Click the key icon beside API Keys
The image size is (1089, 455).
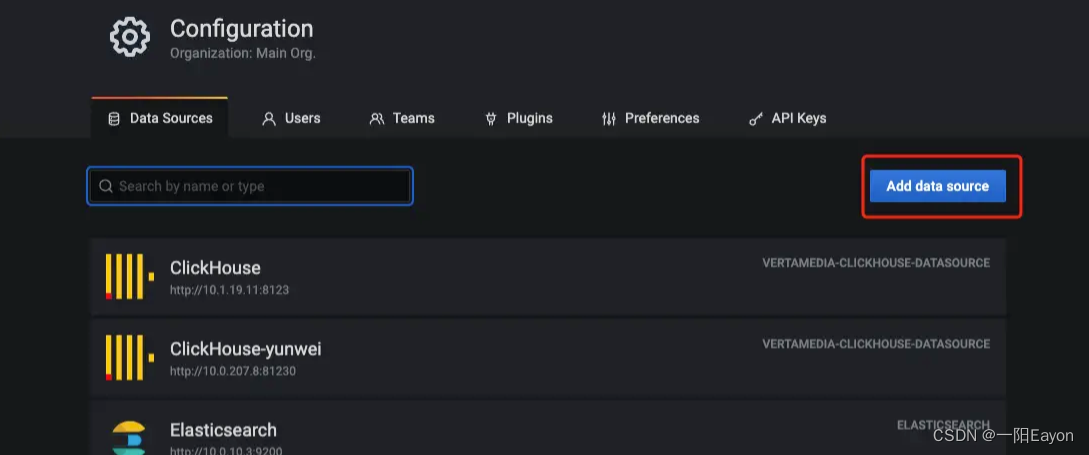tap(756, 119)
